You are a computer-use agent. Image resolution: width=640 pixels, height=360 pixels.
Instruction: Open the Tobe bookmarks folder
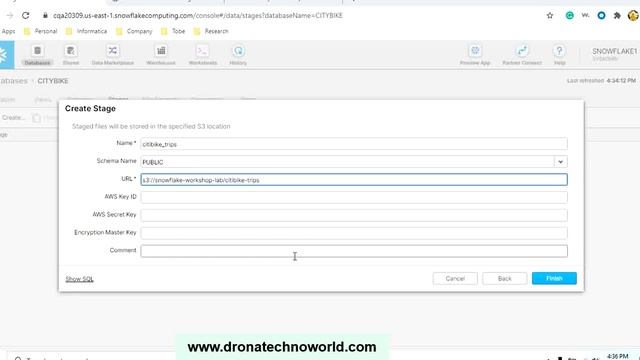173,31
